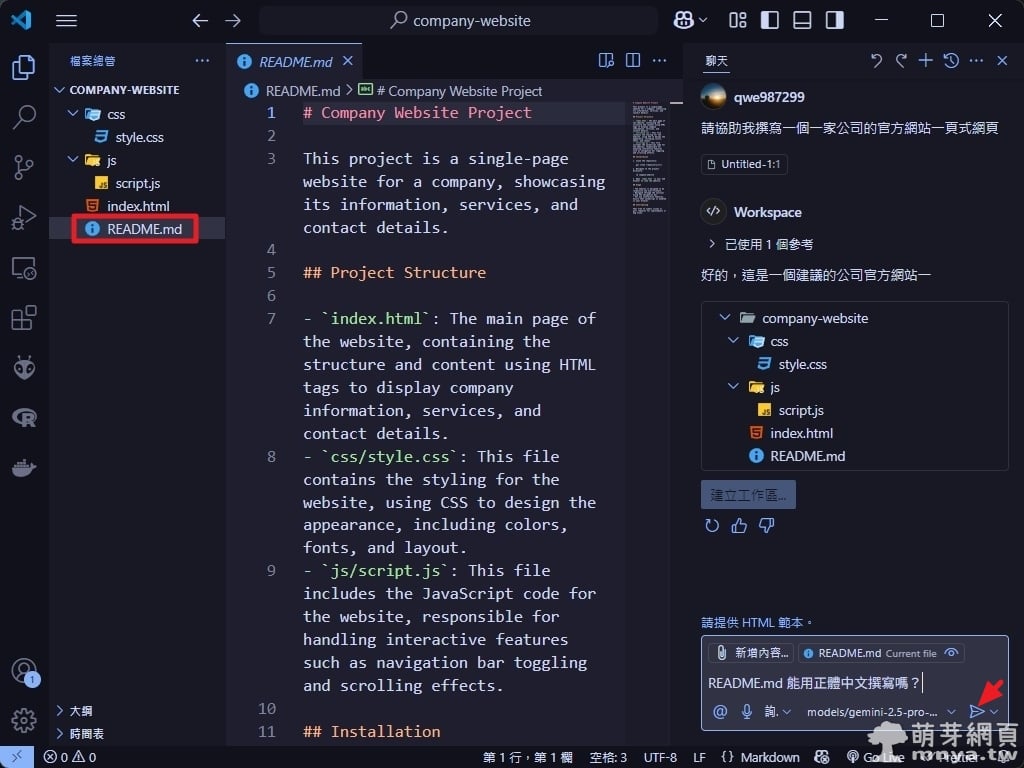
Task: Split the editor to the right
Action: pos(633,61)
